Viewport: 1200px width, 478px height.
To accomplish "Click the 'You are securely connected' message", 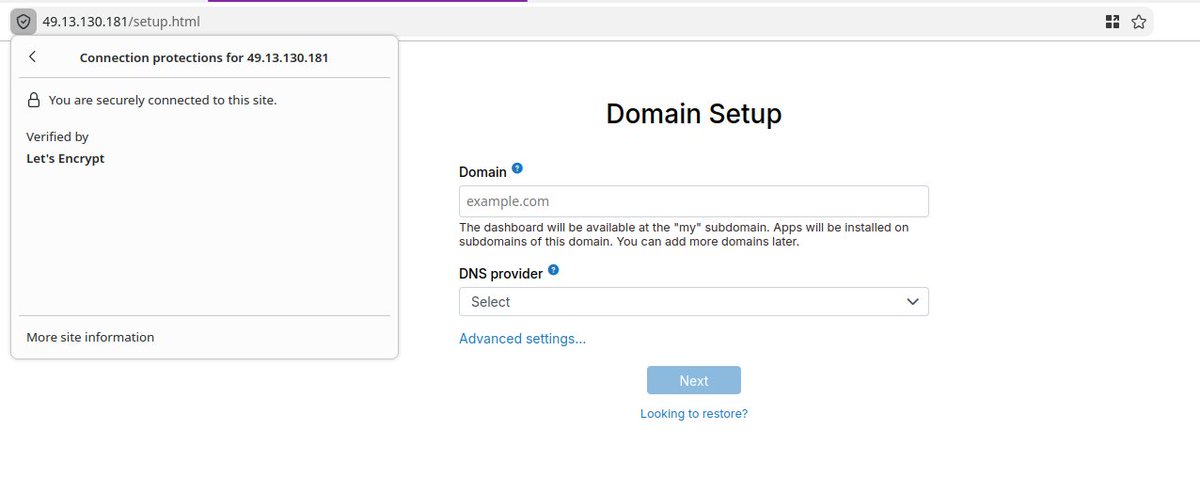I will click(162, 100).
